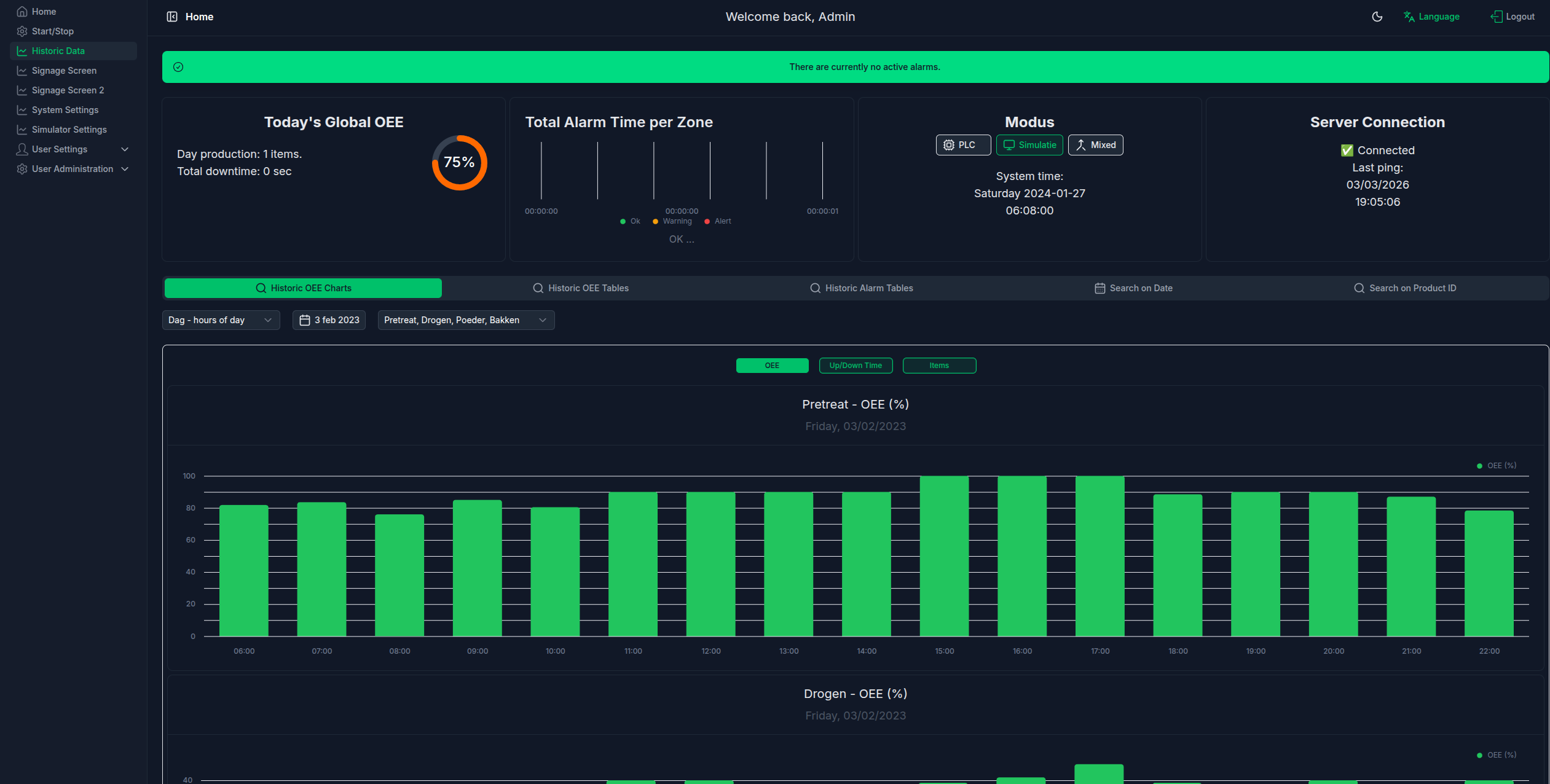The image size is (1550, 784).
Task: Show Up/Down Time chart
Action: click(x=856, y=366)
